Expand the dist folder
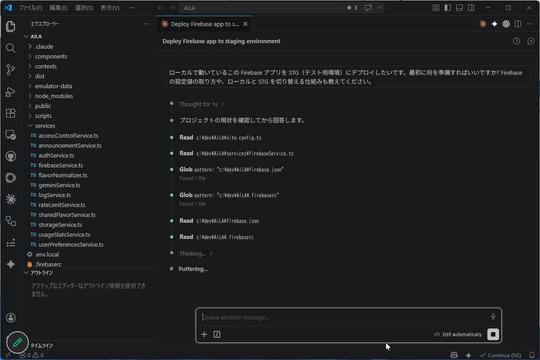The image size is (540, 360). point(39,76)
